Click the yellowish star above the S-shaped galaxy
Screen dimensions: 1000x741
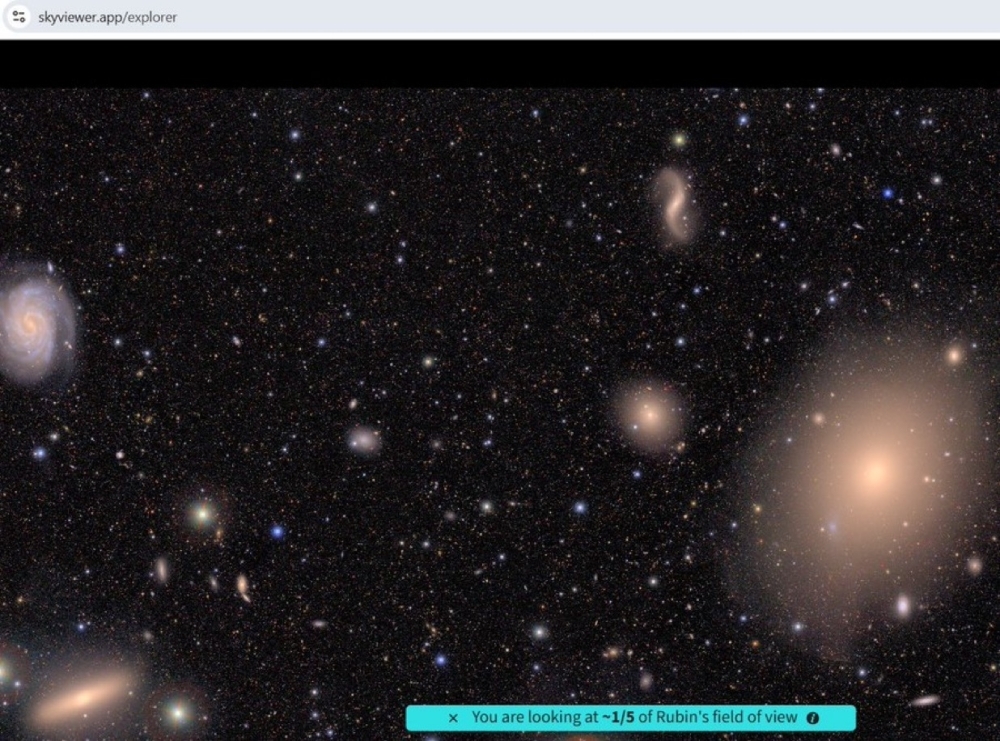click(679, 140)
